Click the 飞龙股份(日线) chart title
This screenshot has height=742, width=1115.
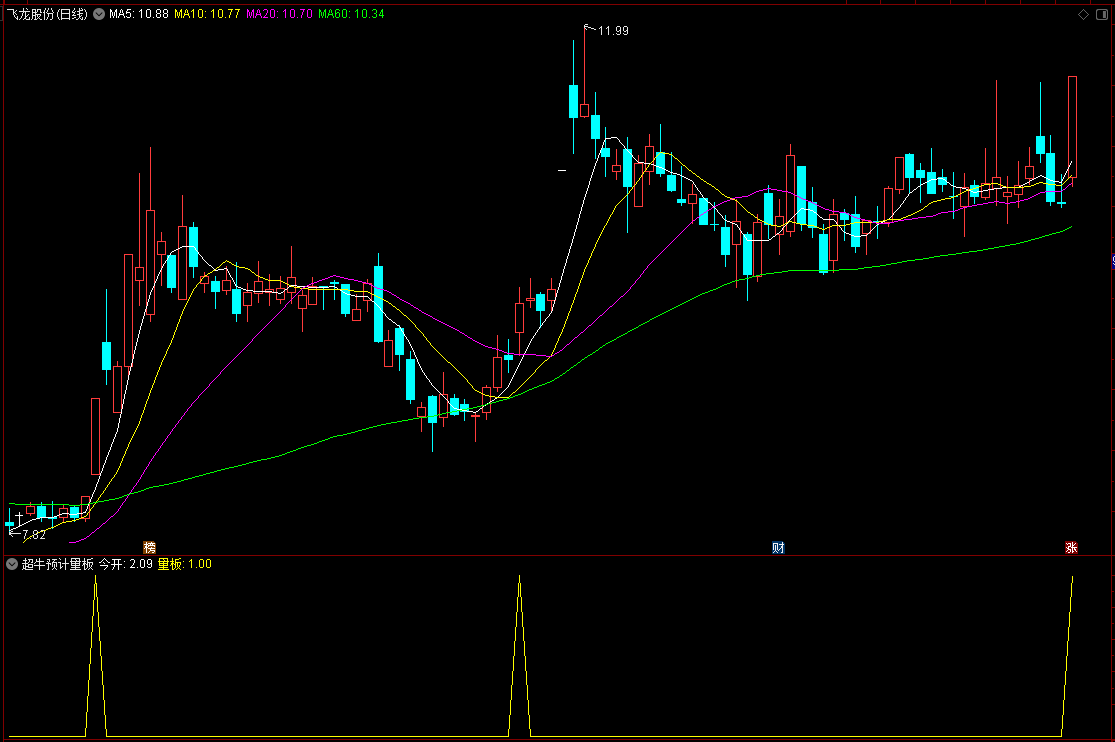tap(47, 14)
